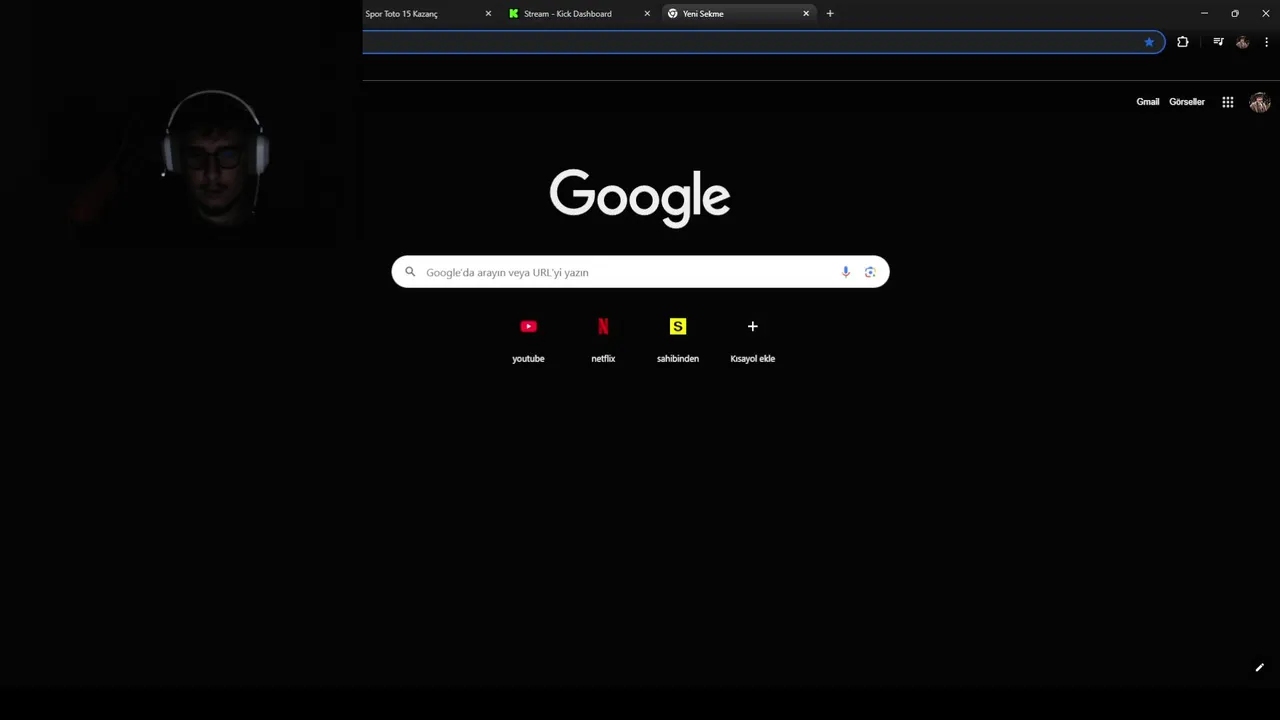The height and width of the screenshot is (720, 1280).
Task: Open the Google account avatar on the page
Action: (x=1259, y=102)
